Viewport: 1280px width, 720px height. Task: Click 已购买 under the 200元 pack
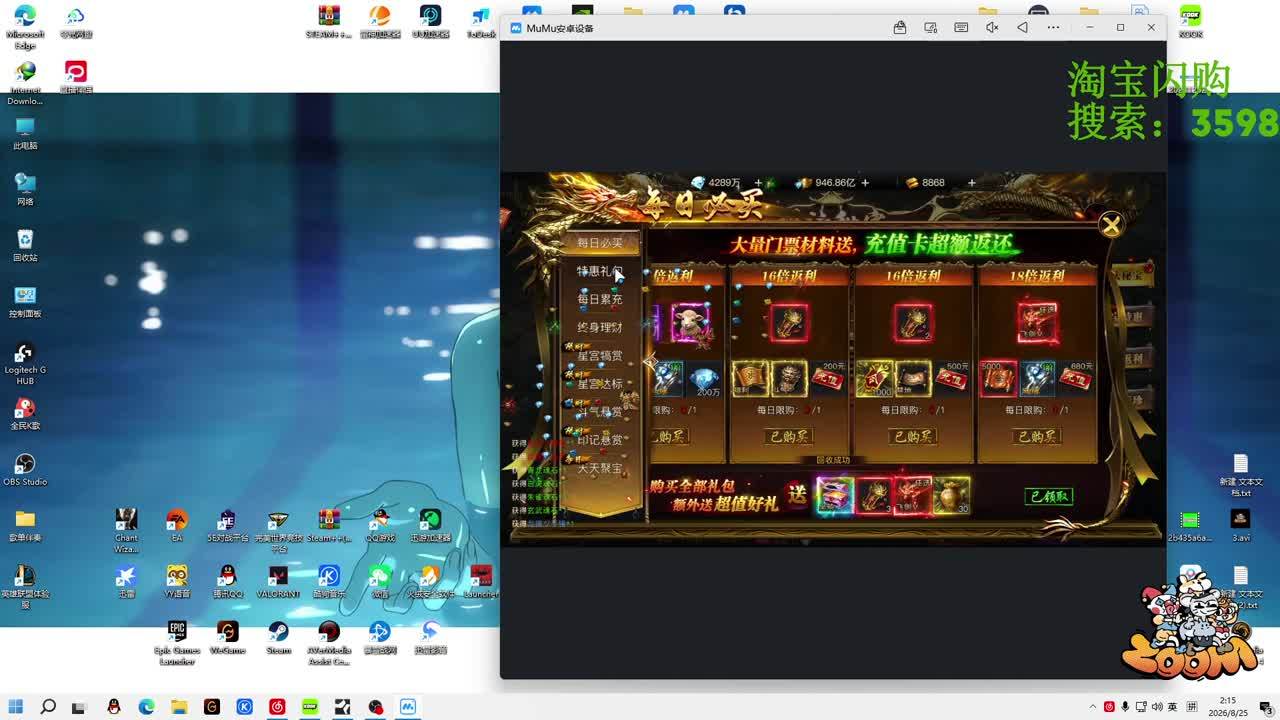coord(789,436)
